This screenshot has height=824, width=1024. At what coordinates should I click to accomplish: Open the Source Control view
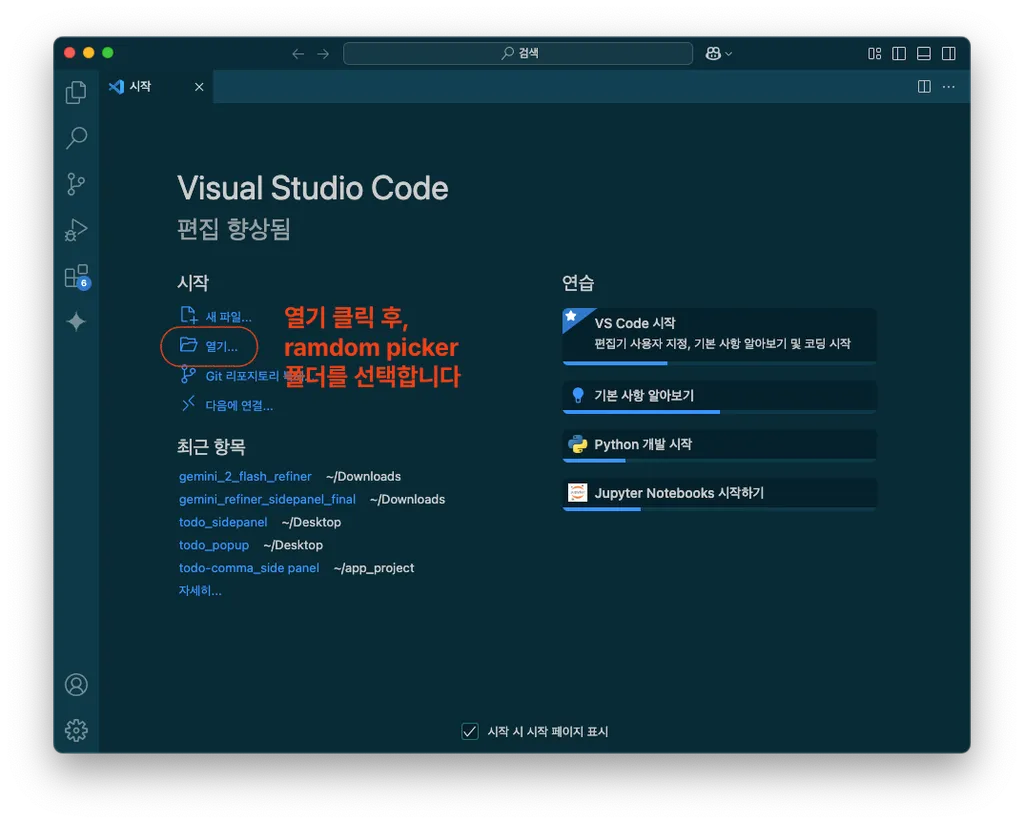click(x=76, y=184)
